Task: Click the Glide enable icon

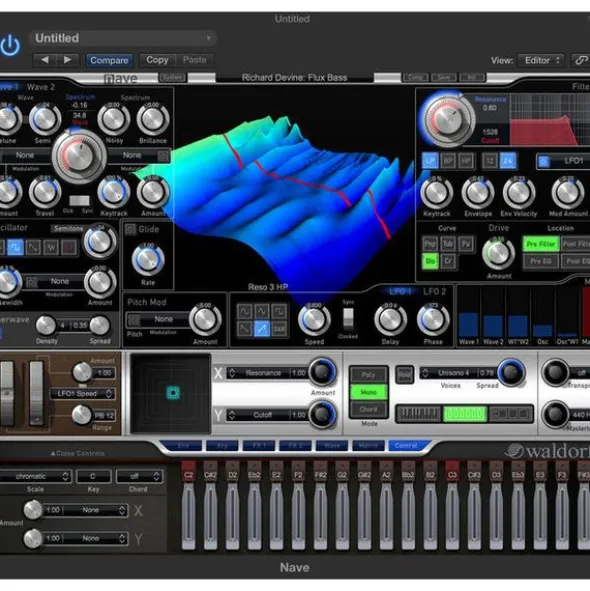Action: point(130,229)
